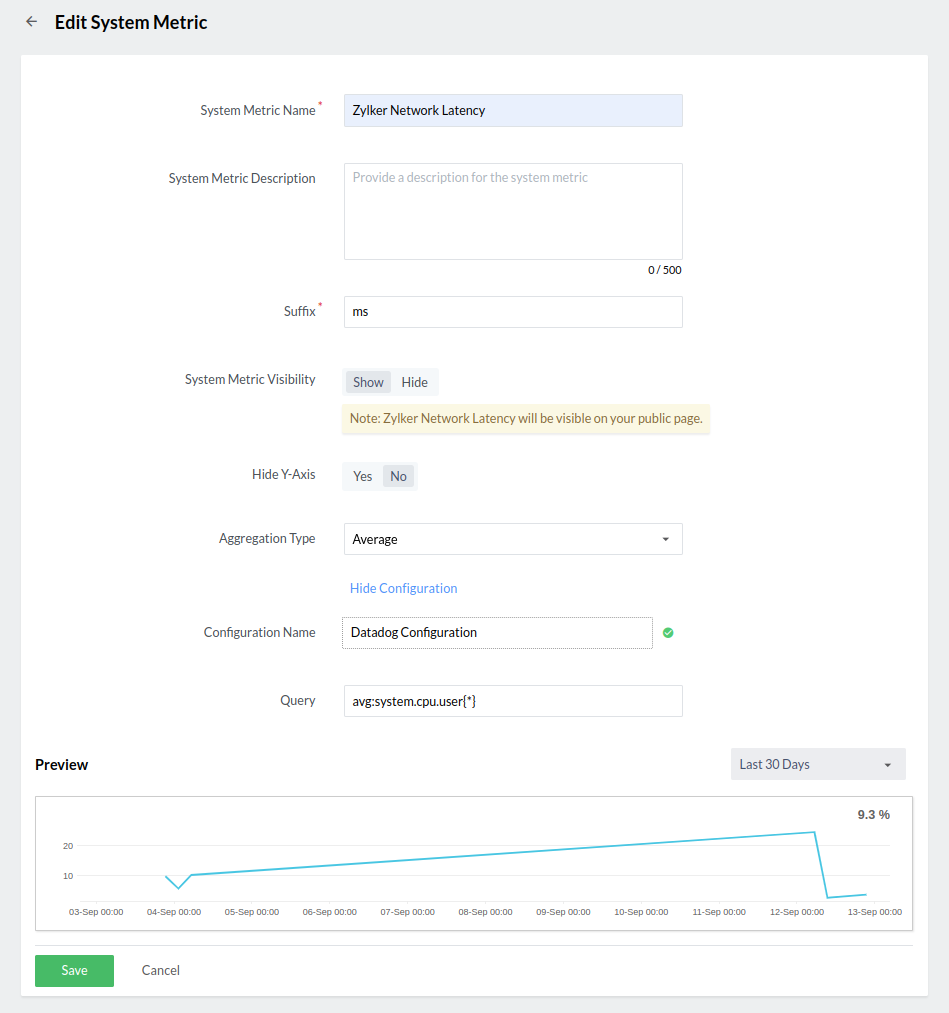Click the Suffix input containing ms
The image size is (949, 1013).
pos(512,312)
